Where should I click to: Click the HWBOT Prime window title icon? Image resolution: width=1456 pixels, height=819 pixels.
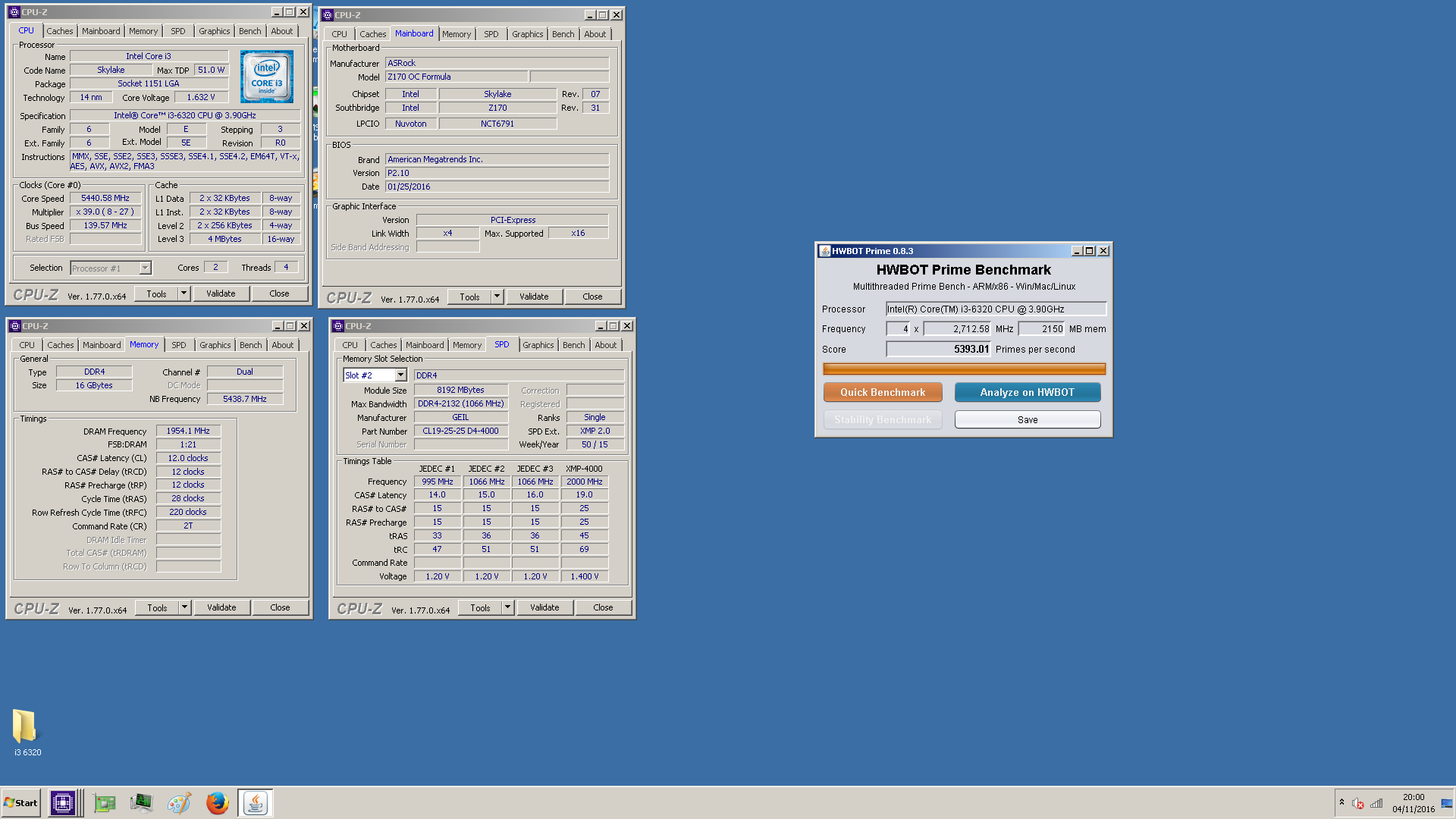coord(824,251)
